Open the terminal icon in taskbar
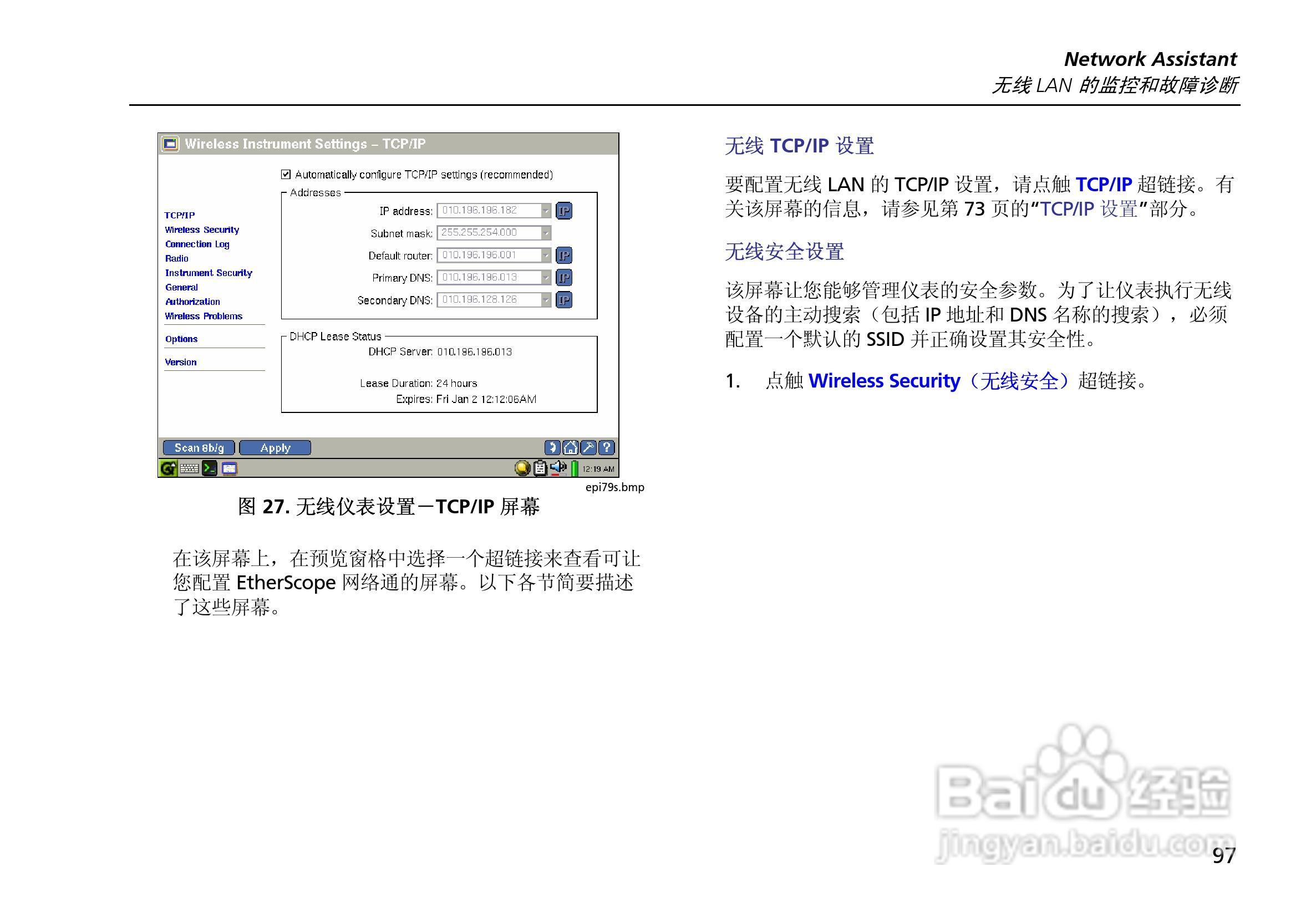This screenshot has height=918, width=1316. [210, 469]
